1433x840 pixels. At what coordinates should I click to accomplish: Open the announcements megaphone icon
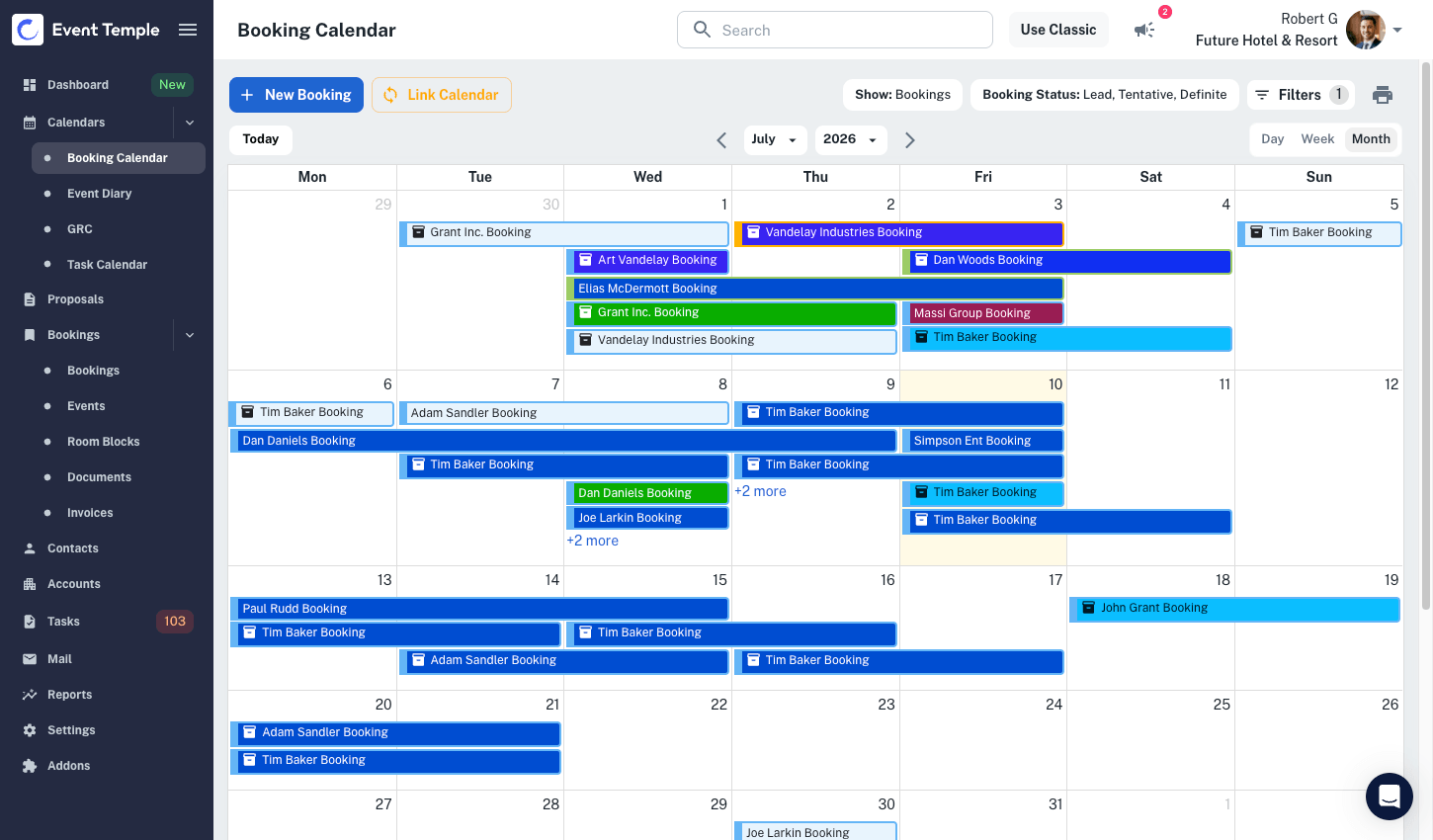pos(1144,30)
